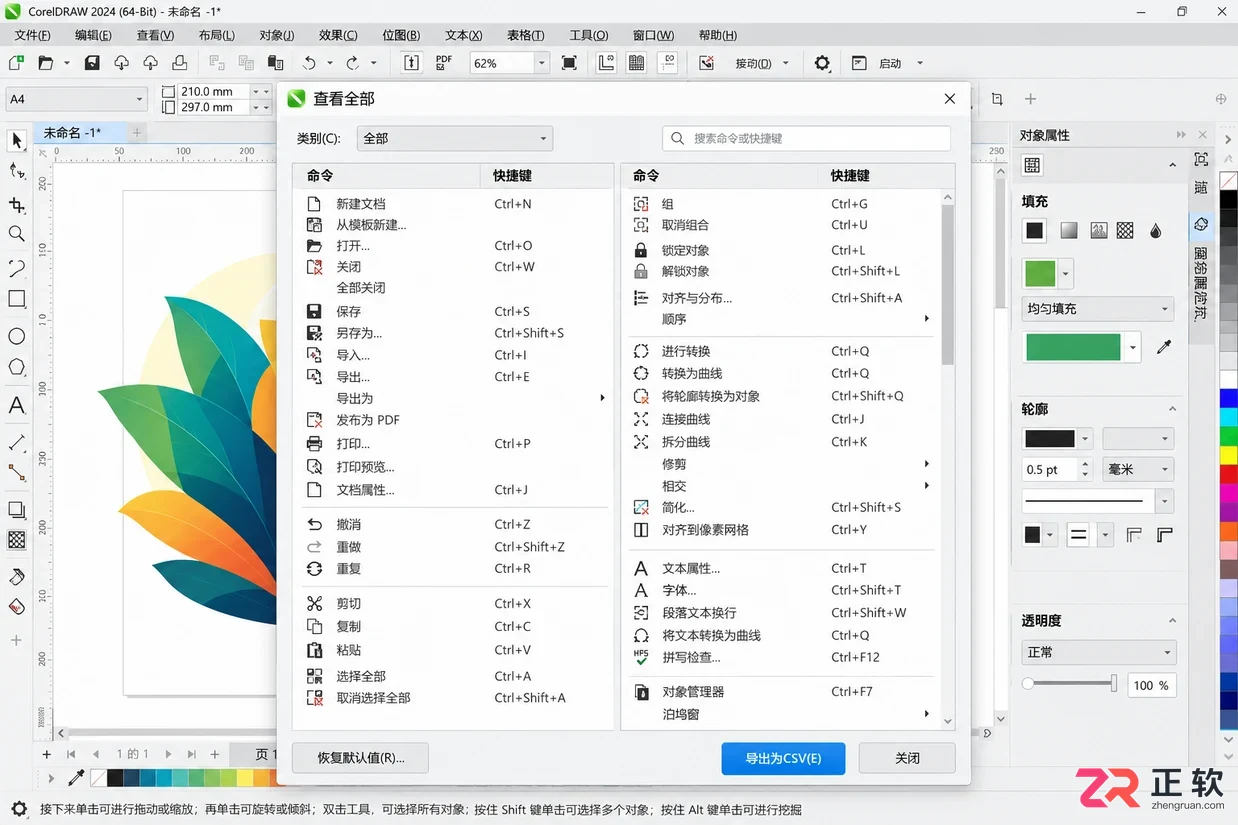Select the 拼写检查... command row
The height and width of the screenshot is (825, 1238).
(781, 657)
